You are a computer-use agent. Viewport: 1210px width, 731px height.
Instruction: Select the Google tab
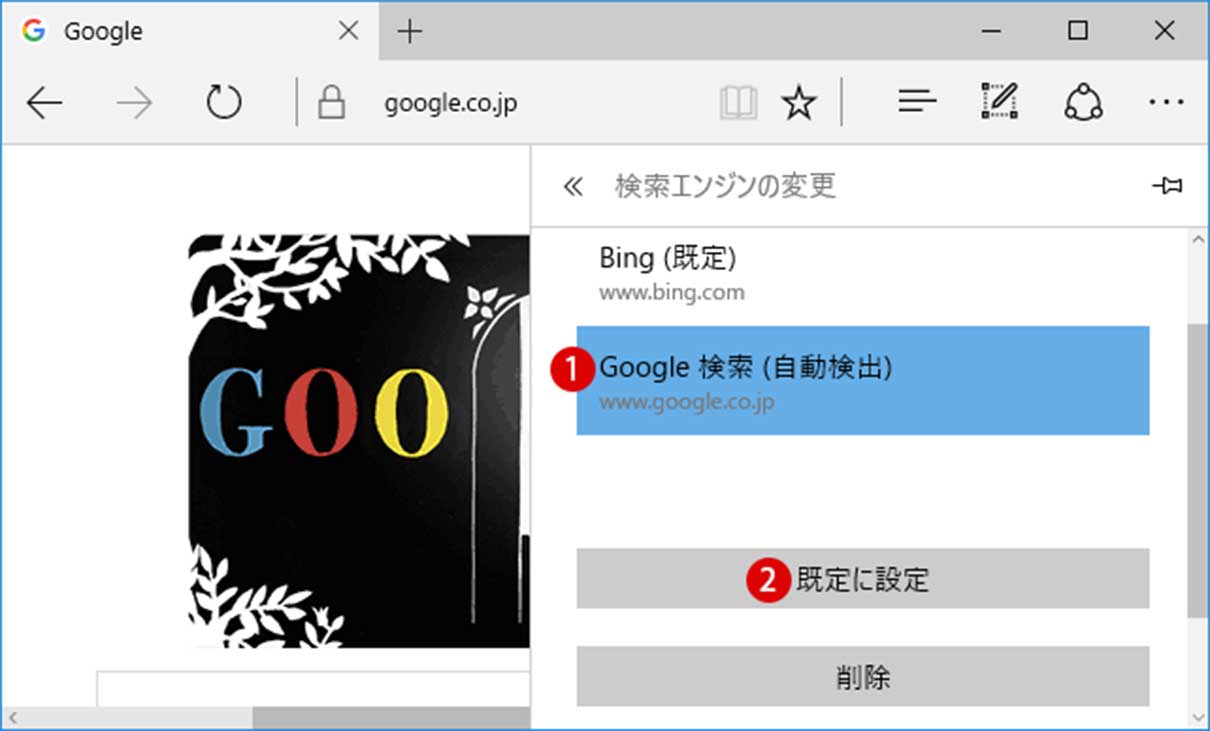click(x=190, y=31)
